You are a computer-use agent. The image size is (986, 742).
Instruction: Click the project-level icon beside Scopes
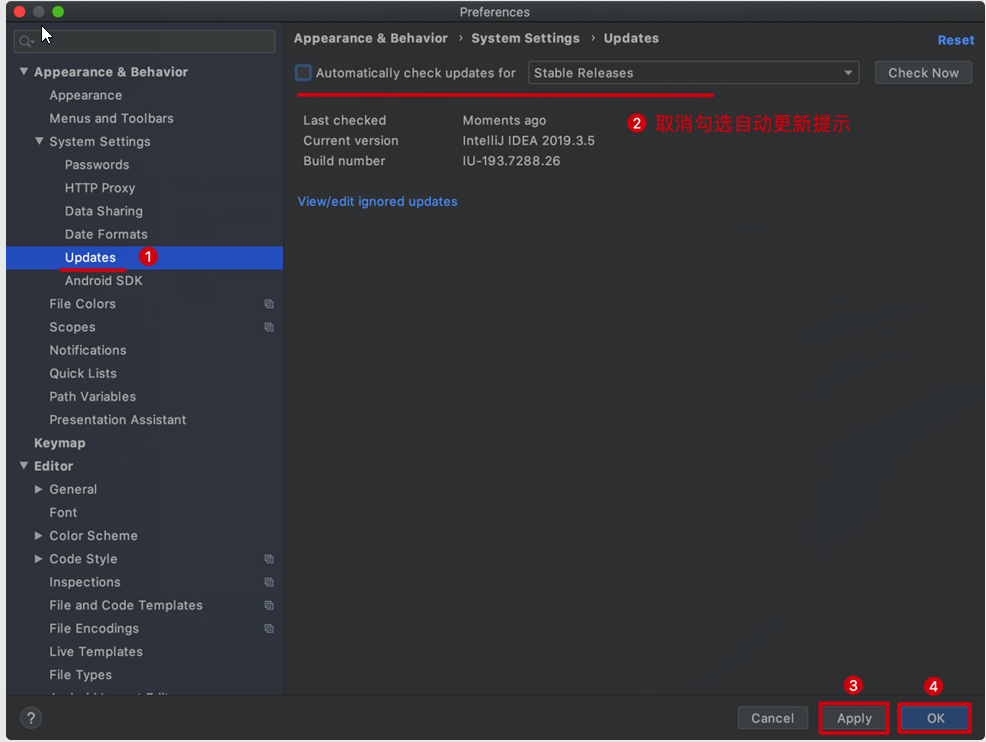point(269,327)
